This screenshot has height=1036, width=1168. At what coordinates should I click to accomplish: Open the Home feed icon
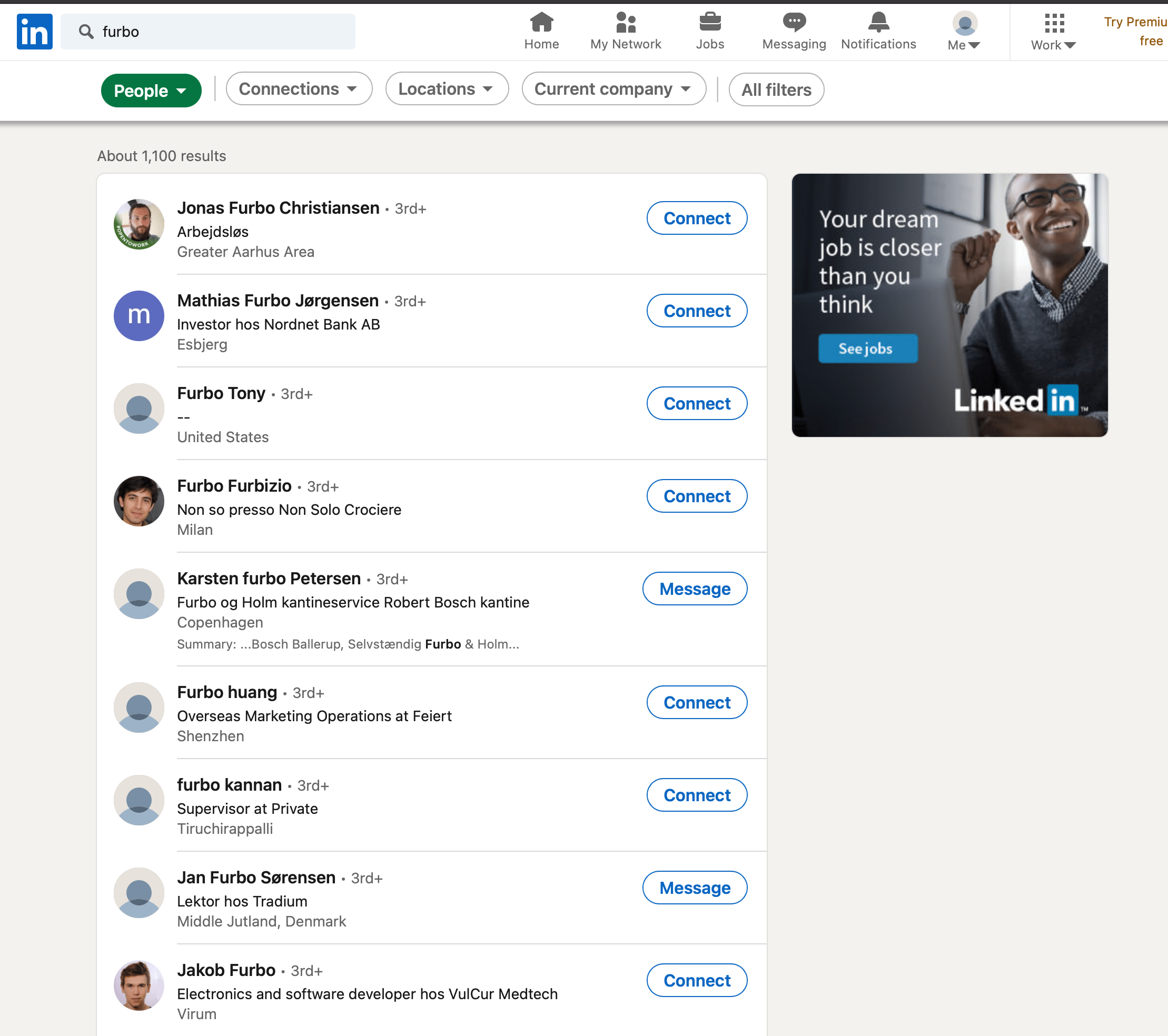point(541,23)
